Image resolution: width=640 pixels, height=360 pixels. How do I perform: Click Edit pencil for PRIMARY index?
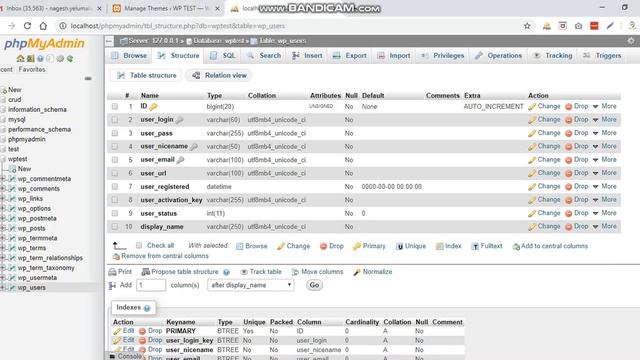click(x=118, y=331)
